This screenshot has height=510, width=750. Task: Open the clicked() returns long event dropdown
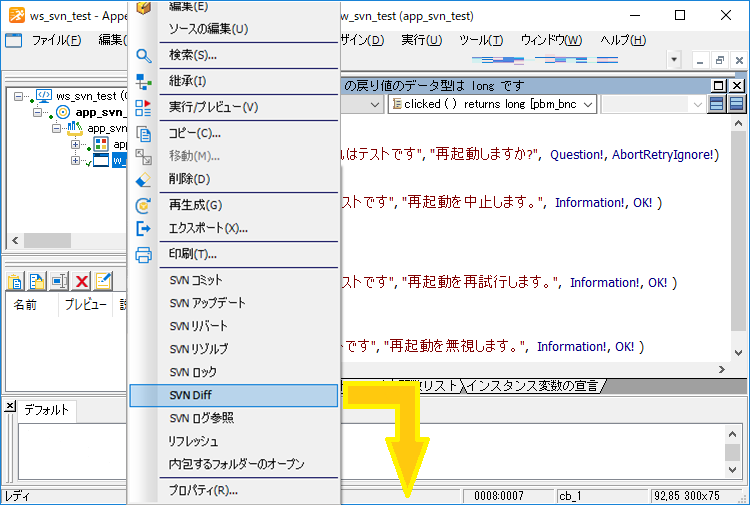pyautogui.click(x=588, y=104)
